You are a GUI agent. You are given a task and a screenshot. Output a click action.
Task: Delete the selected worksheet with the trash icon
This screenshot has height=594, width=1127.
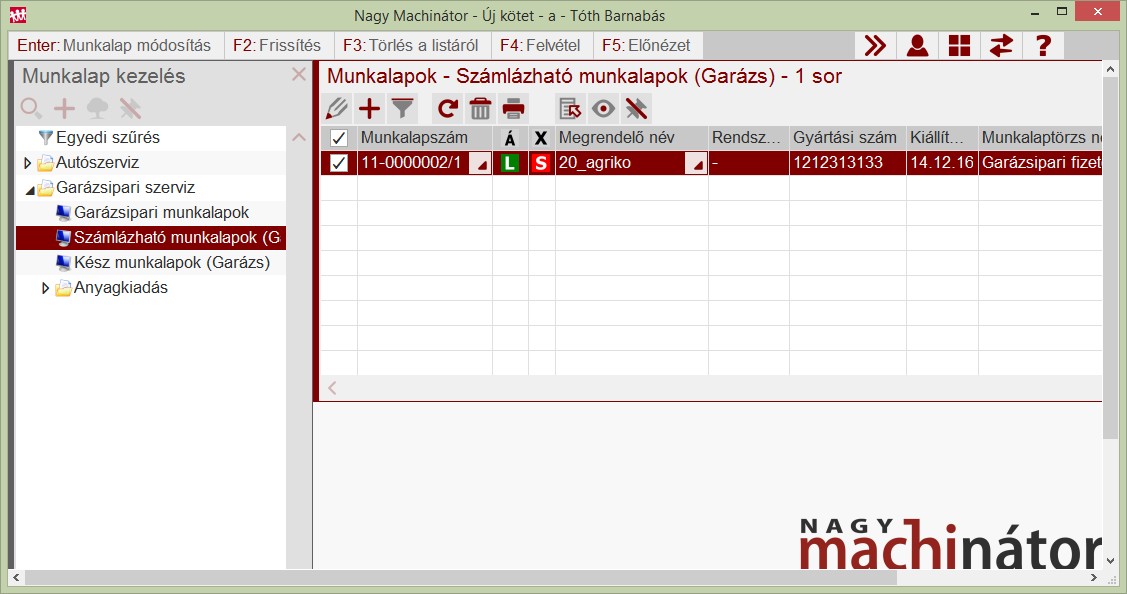pyautogui.click(x=480, y=109)
